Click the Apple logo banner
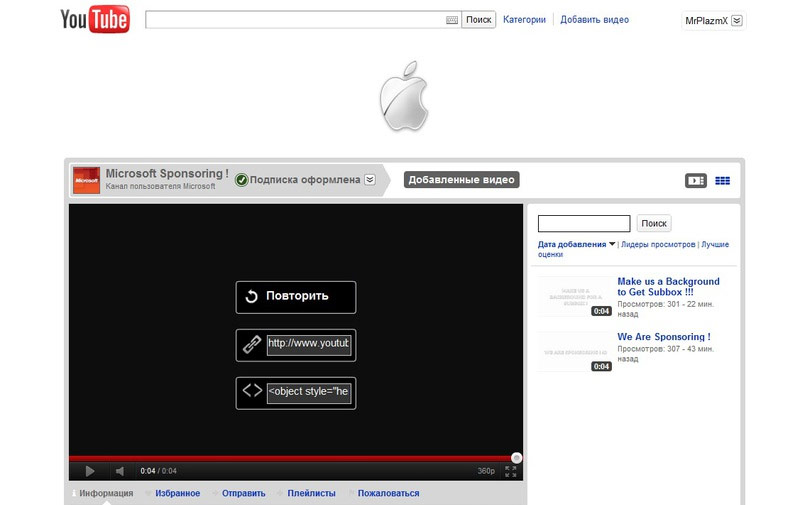 [404, 96]
